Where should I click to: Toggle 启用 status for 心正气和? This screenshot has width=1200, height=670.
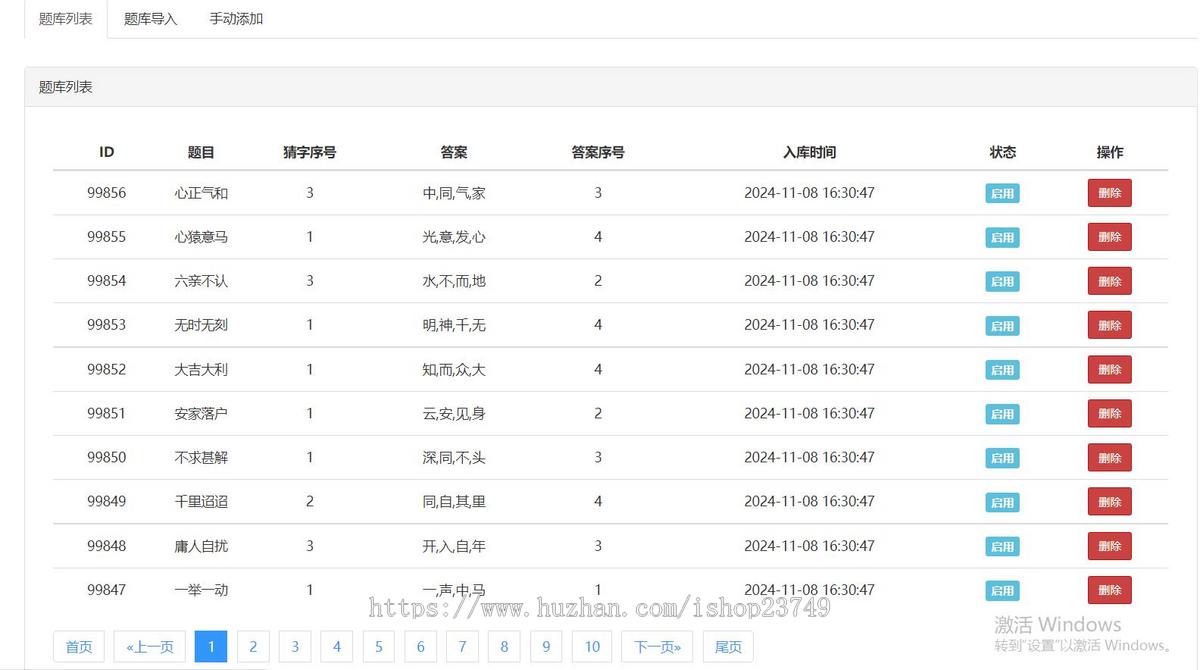tap(1002, 194)
